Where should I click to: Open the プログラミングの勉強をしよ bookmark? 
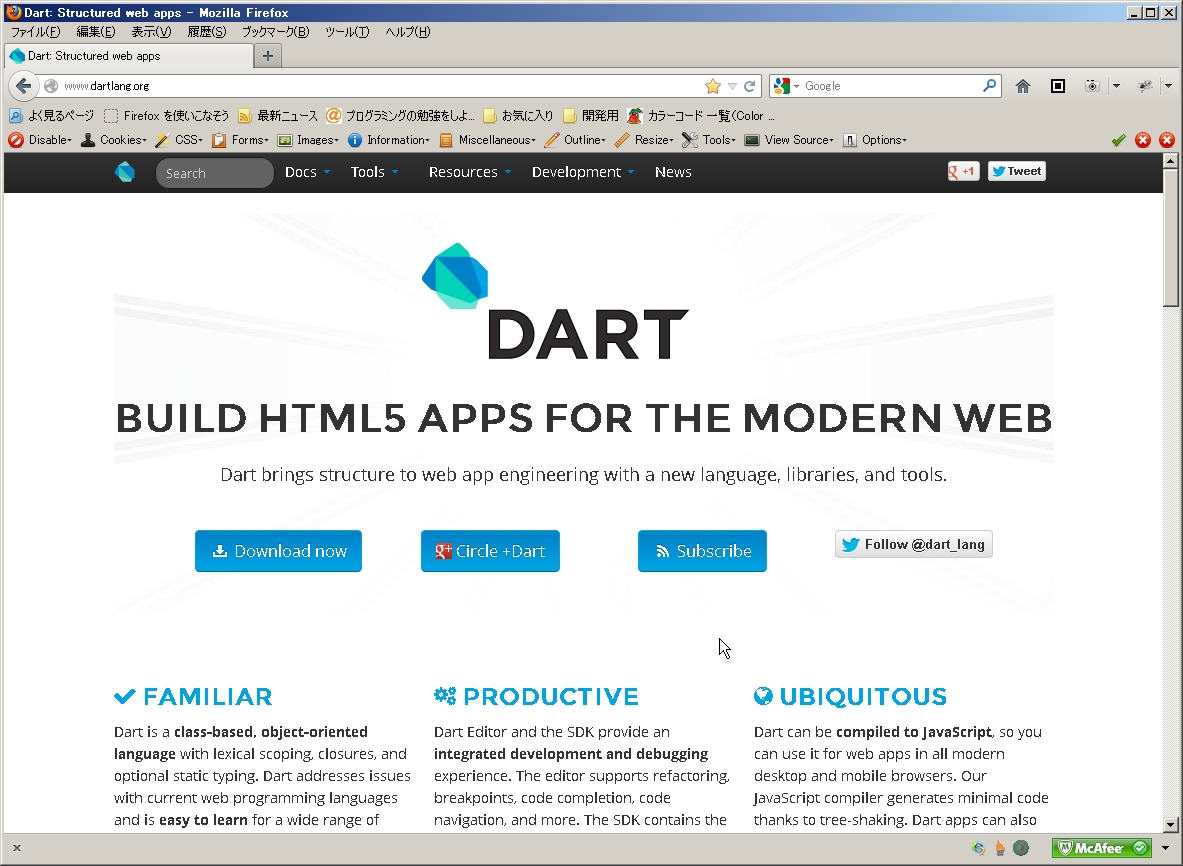pyautogui.click(x=401, y=115)
